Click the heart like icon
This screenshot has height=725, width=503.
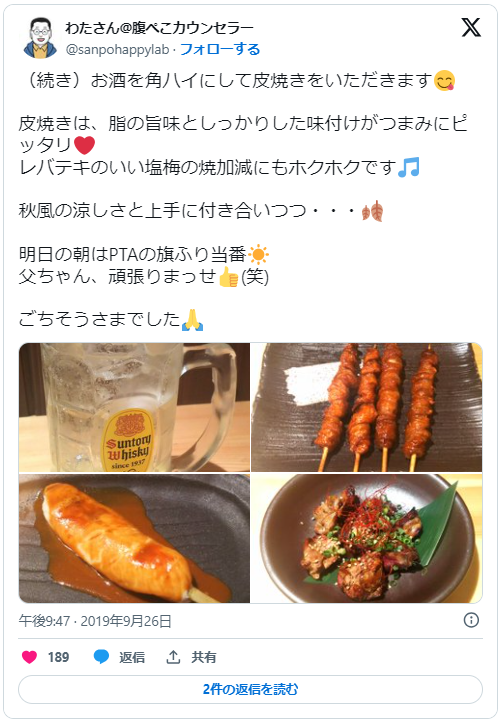pos(30,657)
